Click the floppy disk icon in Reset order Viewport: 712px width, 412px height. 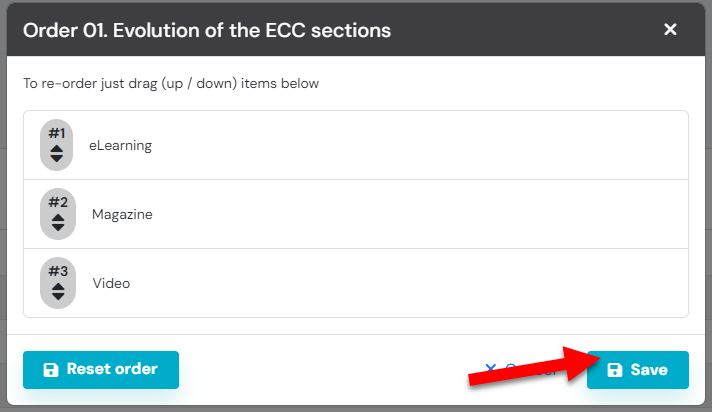(x=50, y=370)
